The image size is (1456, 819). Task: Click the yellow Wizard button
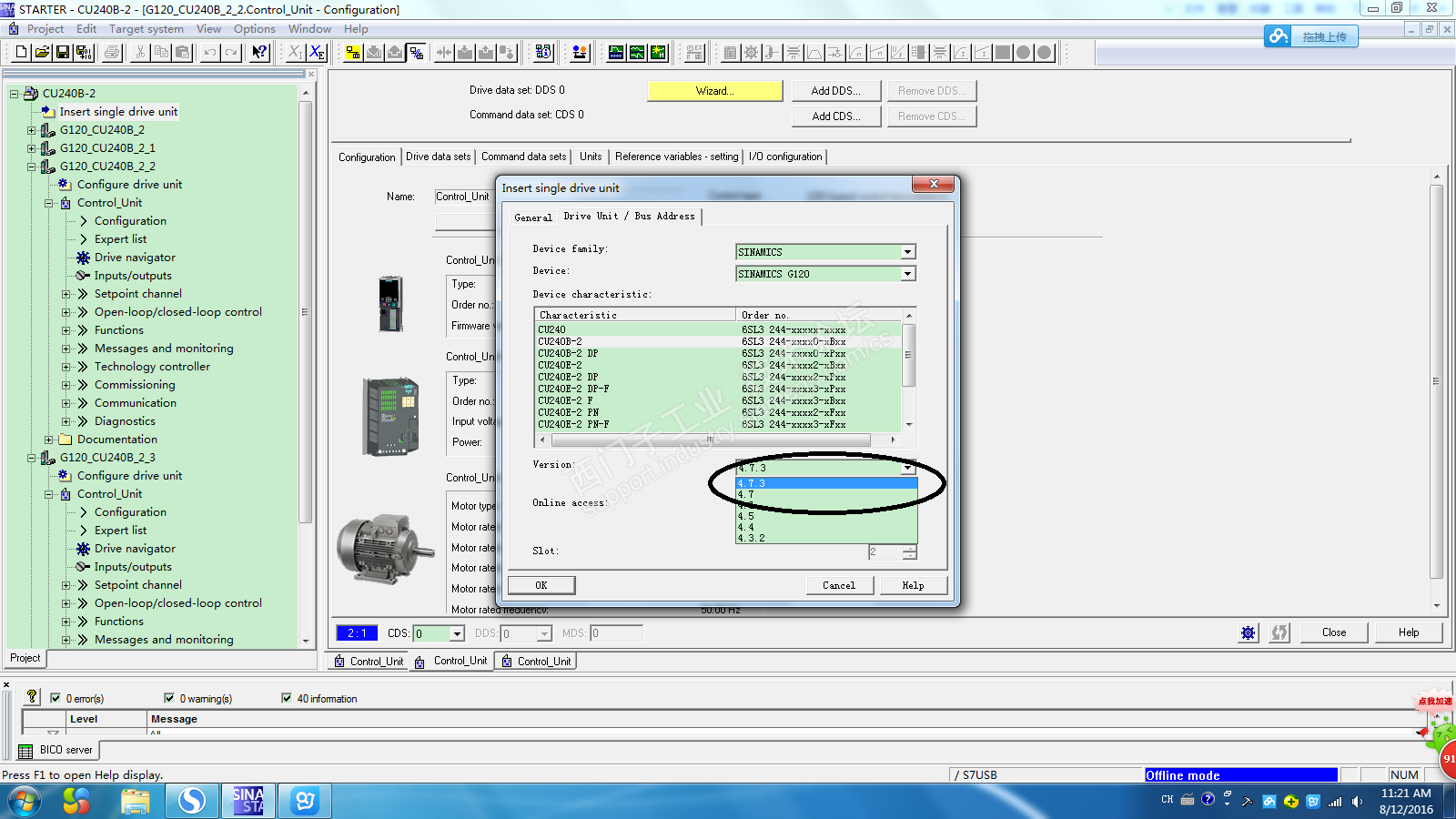(714, 91)
